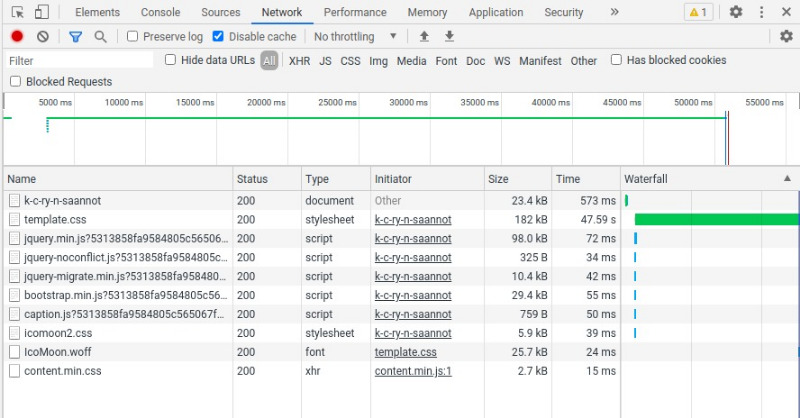Clear the network log
Image resolution: width=800 pixels, height=418 pixels.
(43, 36)
